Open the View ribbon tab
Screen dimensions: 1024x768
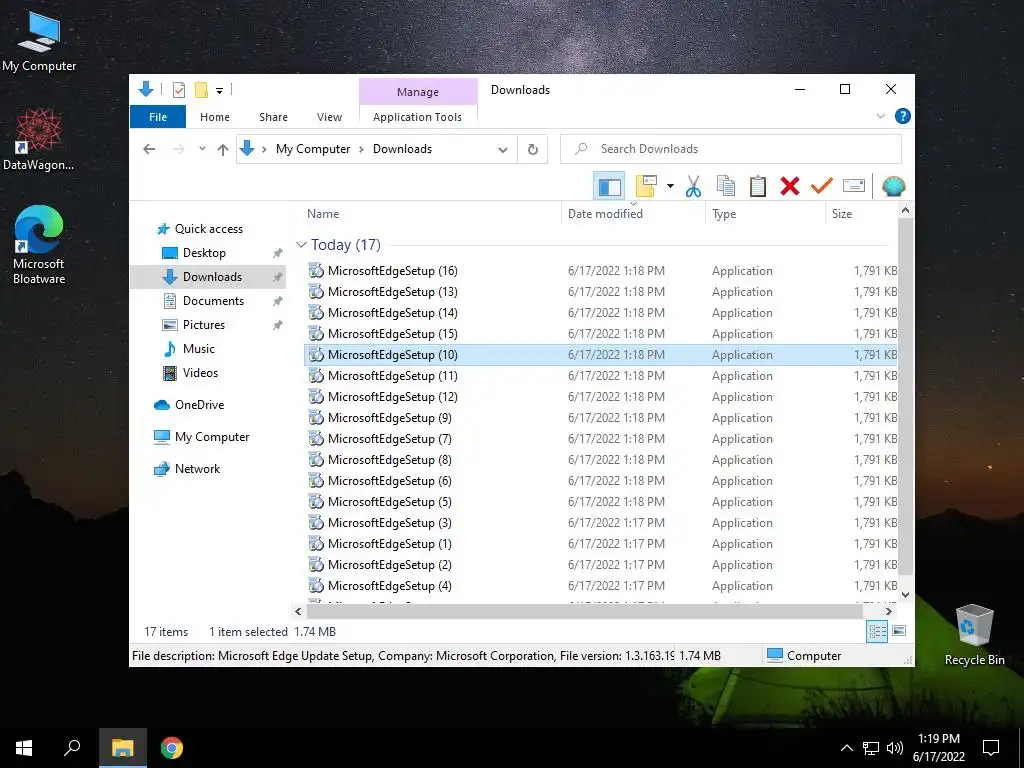[329, 117]
